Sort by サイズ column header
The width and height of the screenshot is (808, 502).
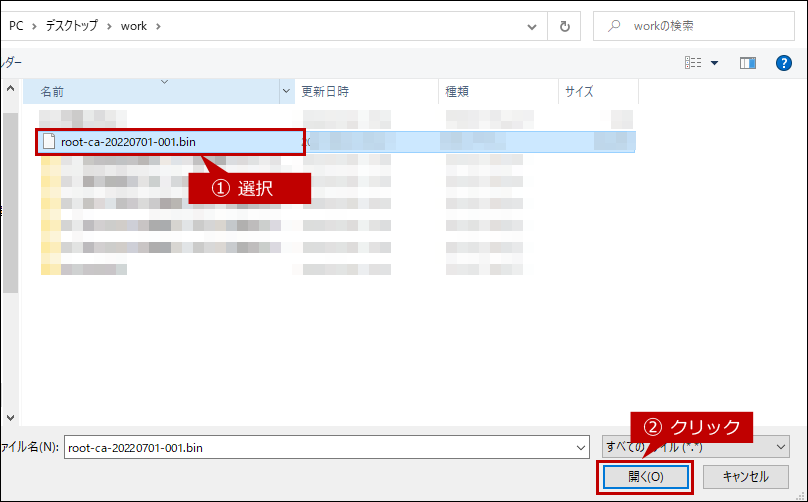(598, 92)
